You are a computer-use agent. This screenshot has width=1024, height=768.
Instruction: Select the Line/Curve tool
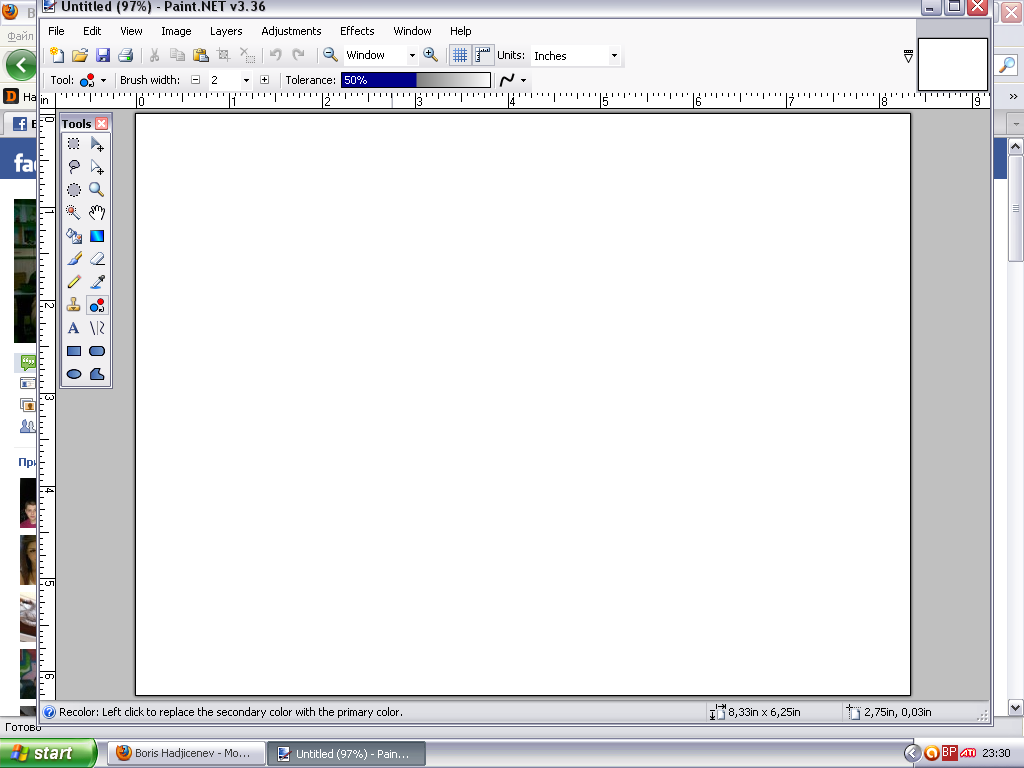(97, 328)
